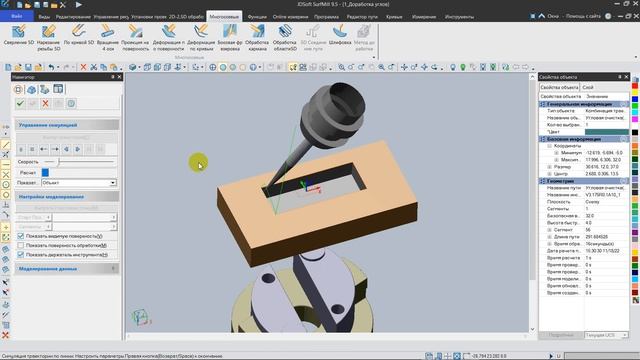Open the Текущая UCS dropdown

point(606,335)
